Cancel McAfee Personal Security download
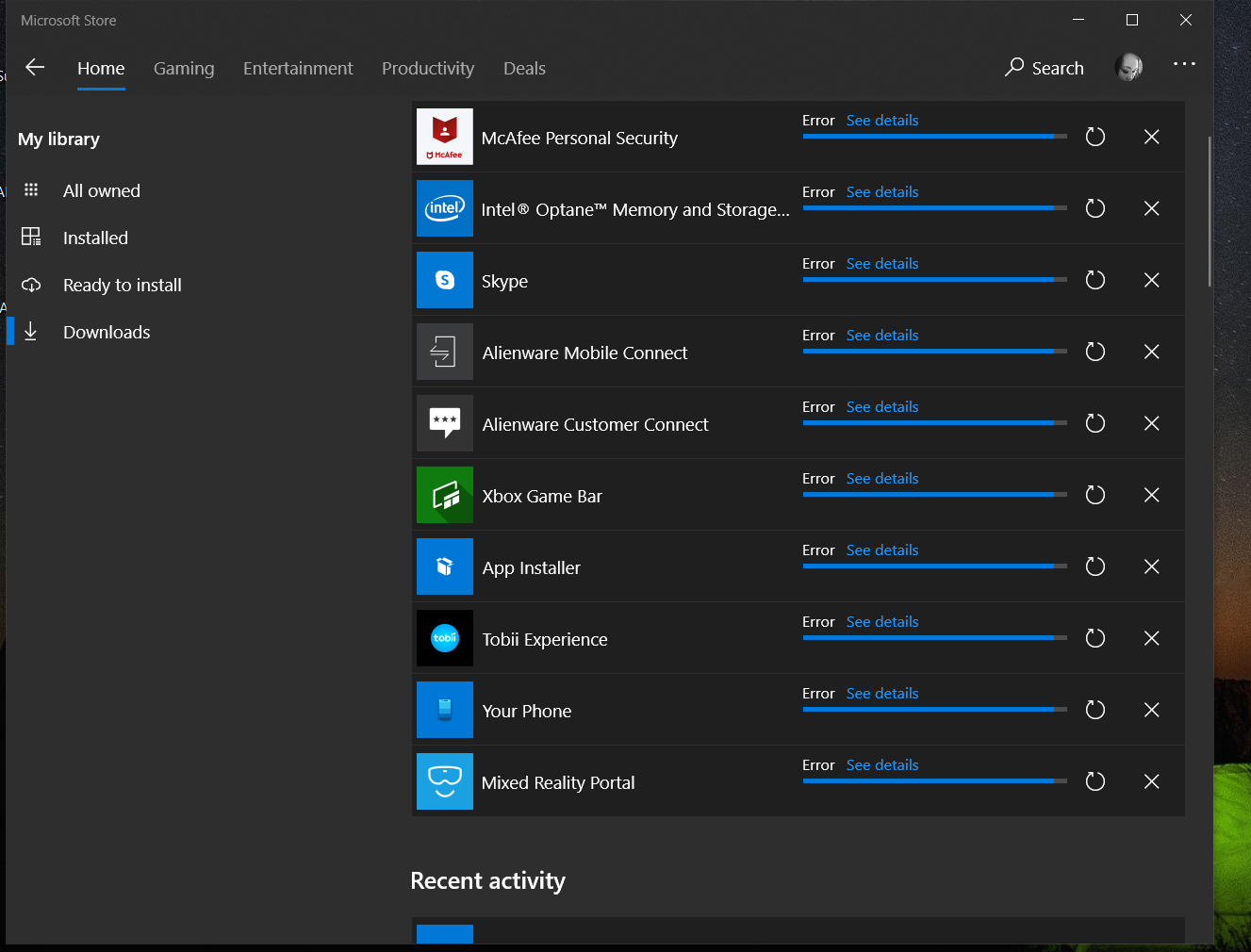 point(1151,137)
